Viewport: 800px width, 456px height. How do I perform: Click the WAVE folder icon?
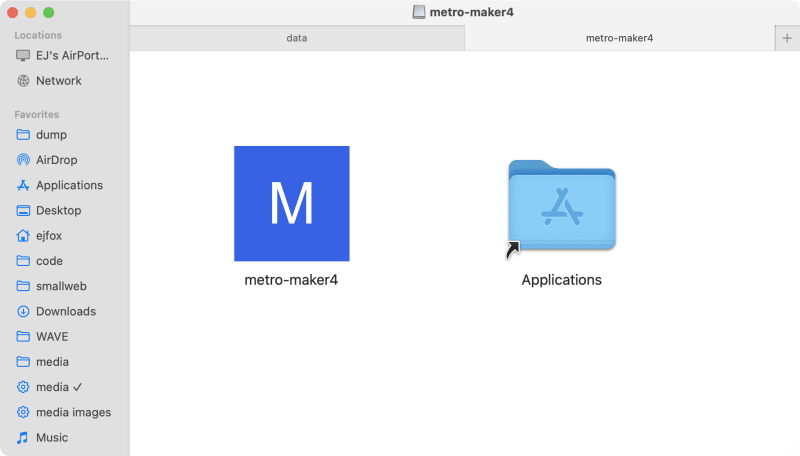click(23, 336)
